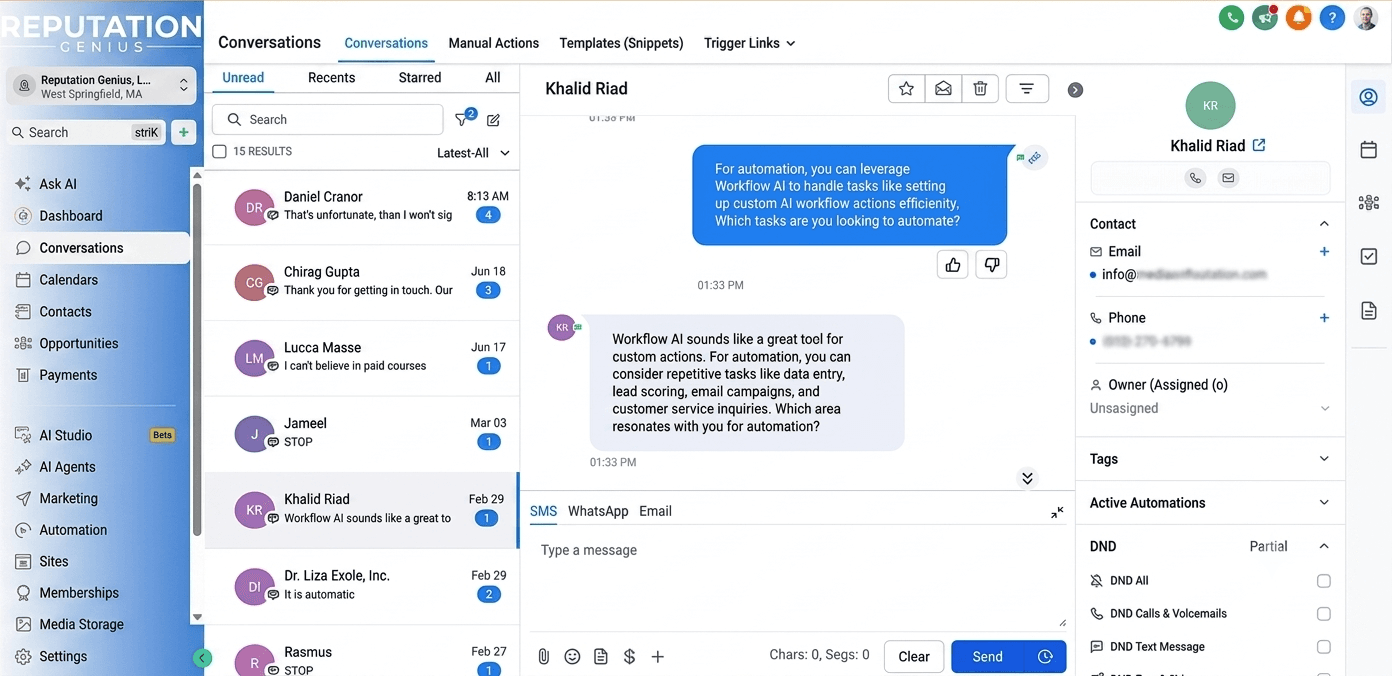
Task: Switch to the Starred tab
Action: pyautogui.click(x=420, y=77)
